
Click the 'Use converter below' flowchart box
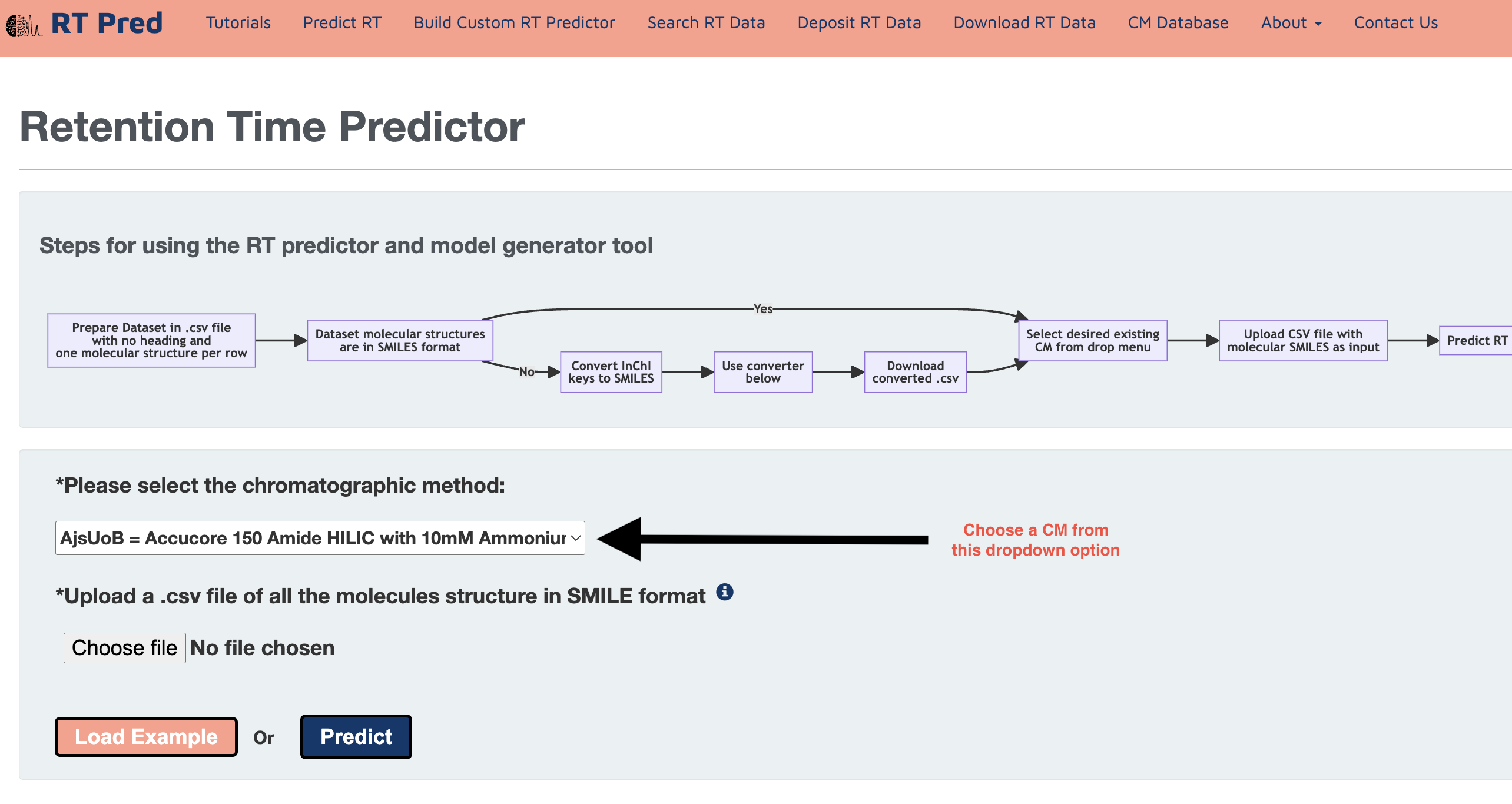coord(762,372)
